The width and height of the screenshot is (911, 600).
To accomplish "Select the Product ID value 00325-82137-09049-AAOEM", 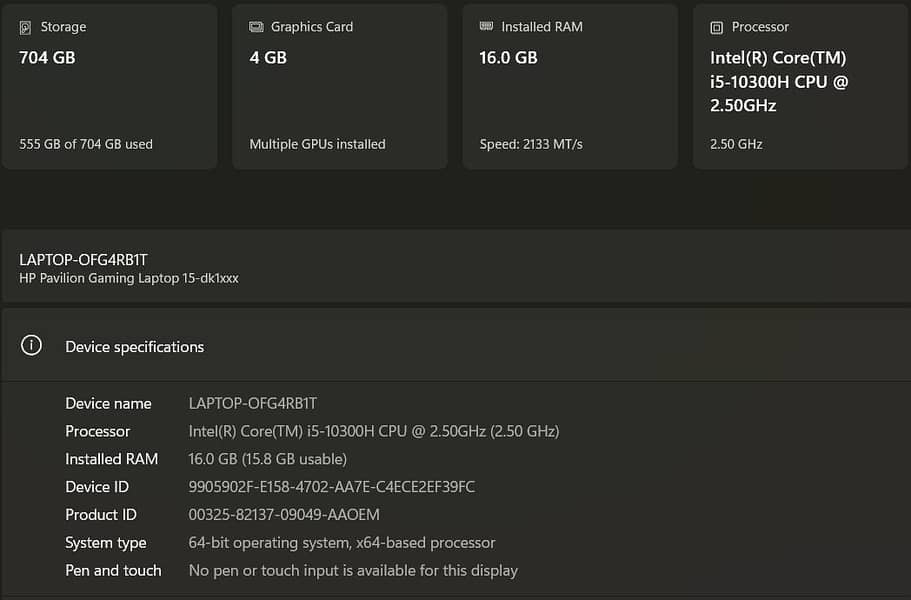I will (284, 515).
